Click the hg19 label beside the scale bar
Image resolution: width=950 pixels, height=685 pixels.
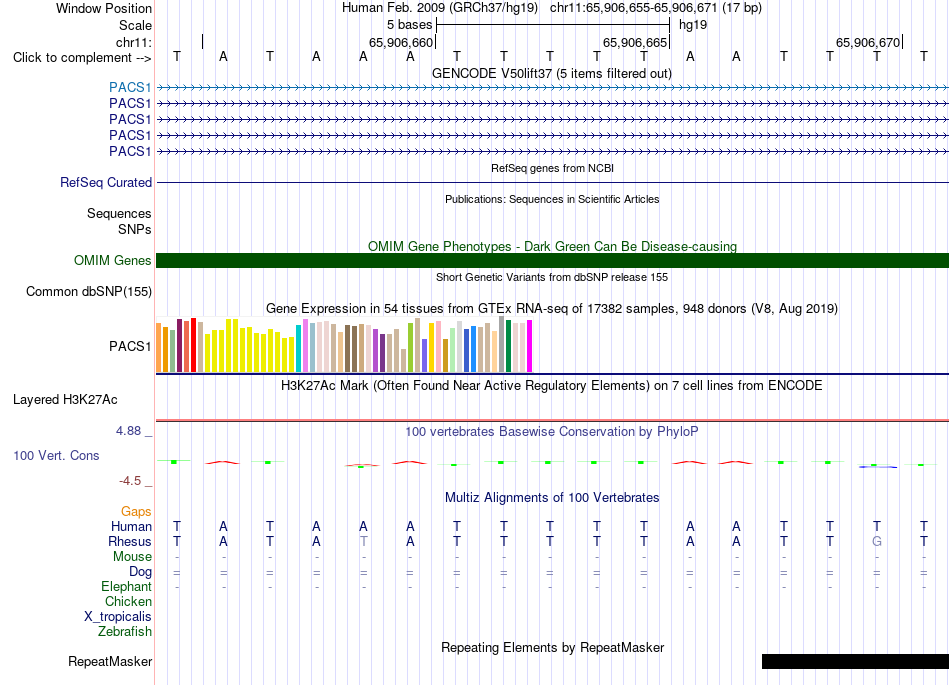(x=693, y=25)
